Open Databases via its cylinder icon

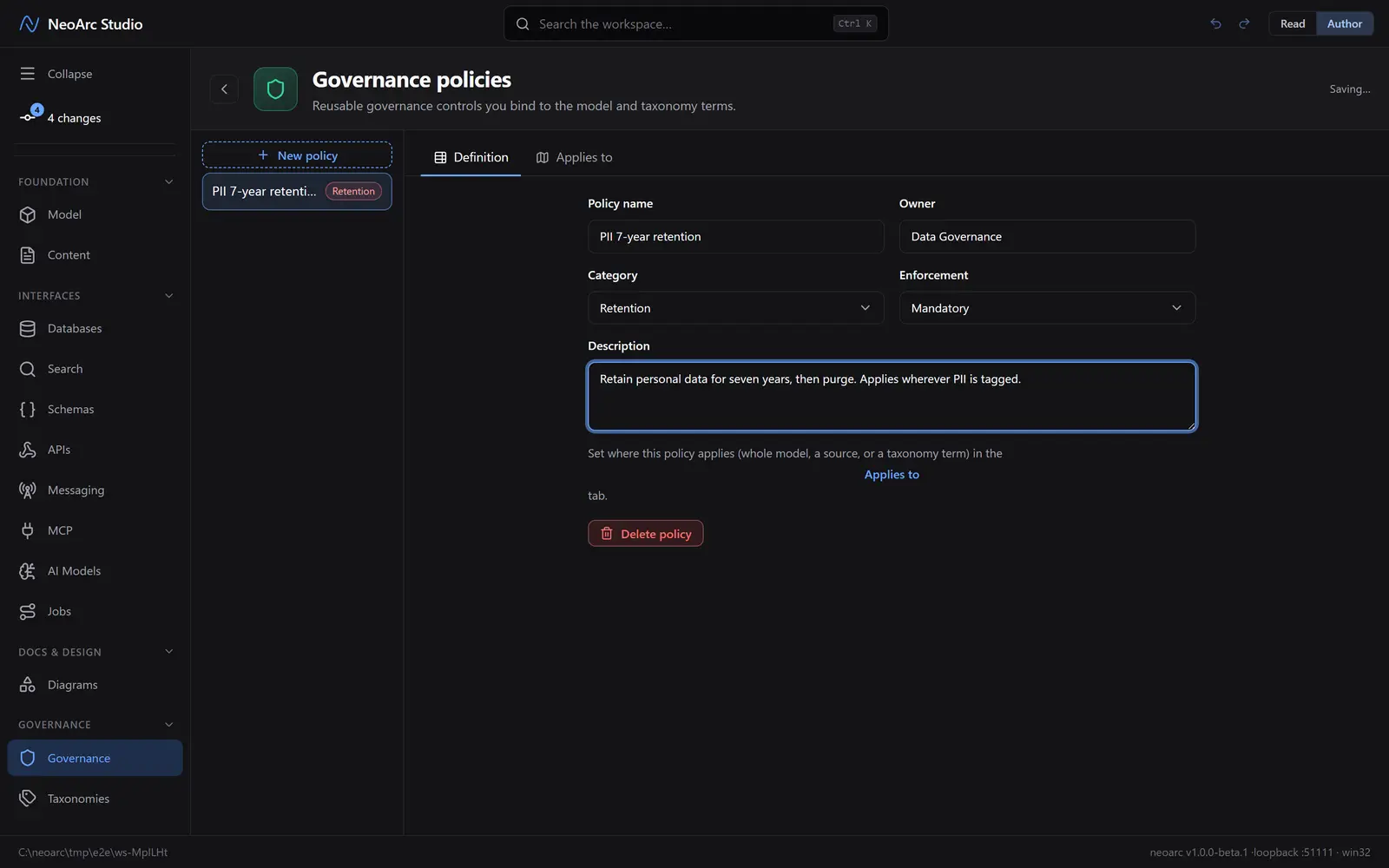click(x=28, y=328)
